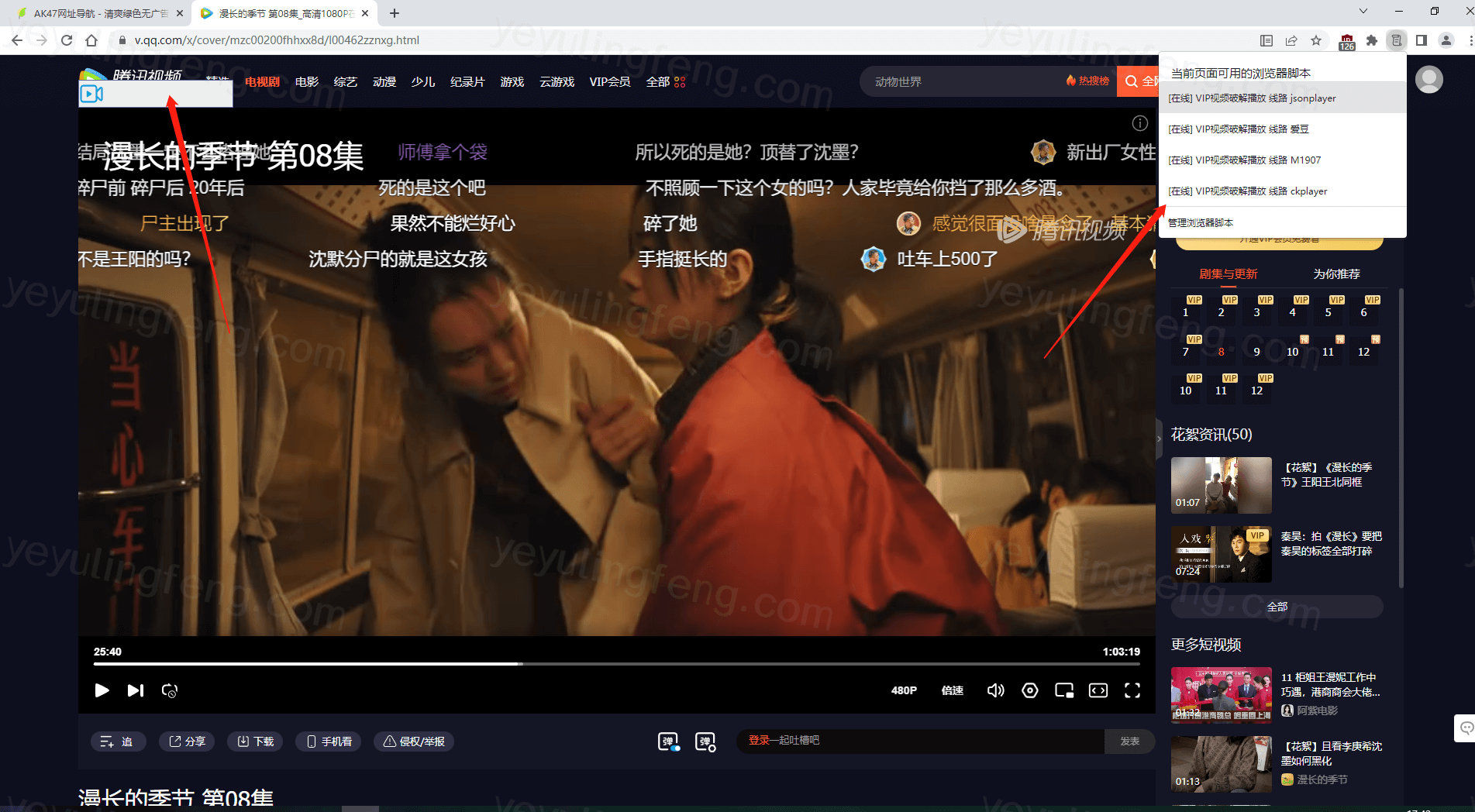Click the info icon above the video
Image resolution: width=1475 pixels, height=812 pixels.
tap(1139, 123)
